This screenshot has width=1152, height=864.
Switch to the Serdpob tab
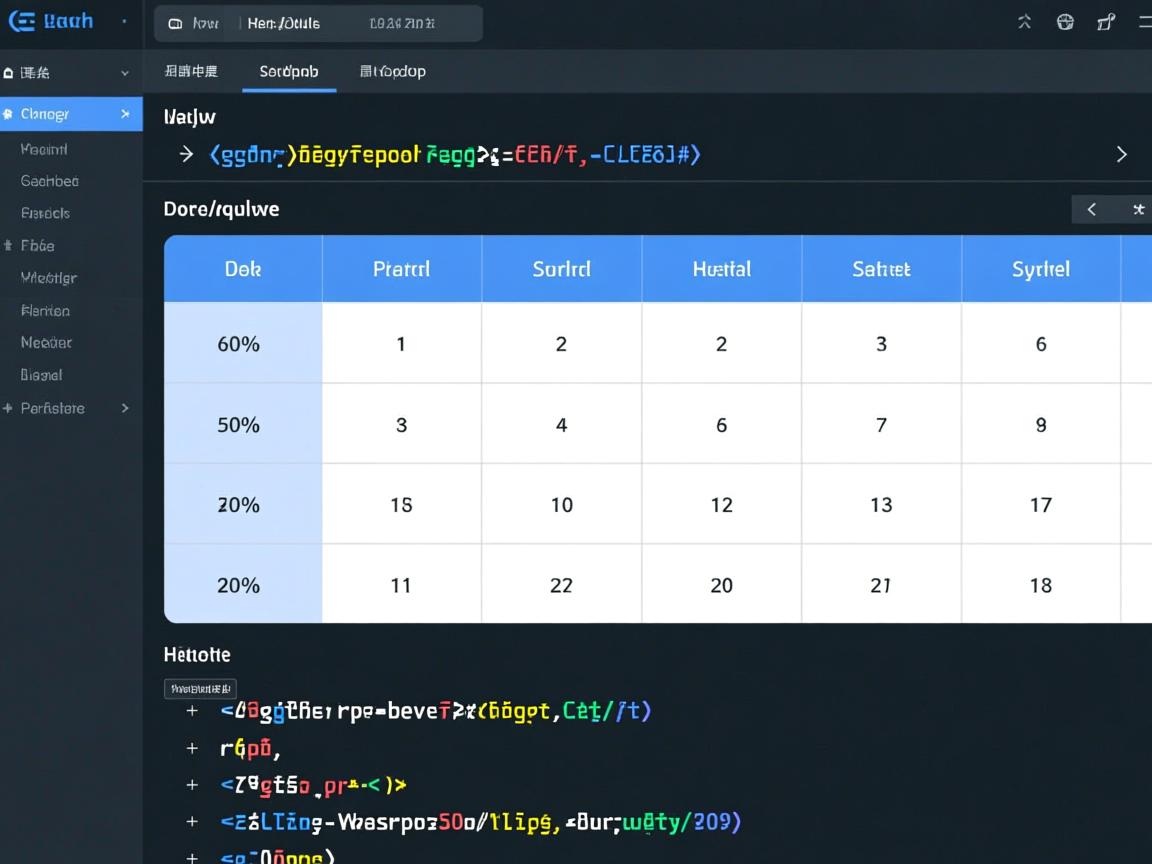coord(289,71)
